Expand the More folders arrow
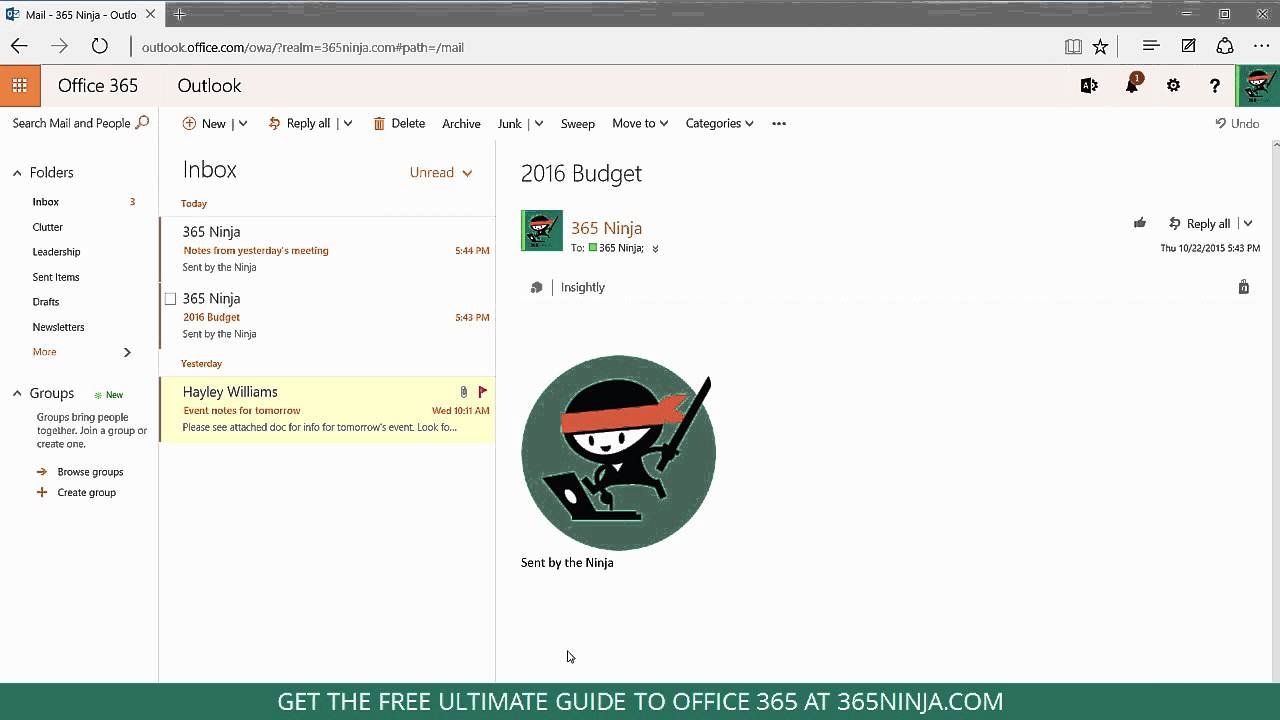Image resolution: width=1280 pixels, height=720 pixels. pyautogui.click(x=127, y=352)
